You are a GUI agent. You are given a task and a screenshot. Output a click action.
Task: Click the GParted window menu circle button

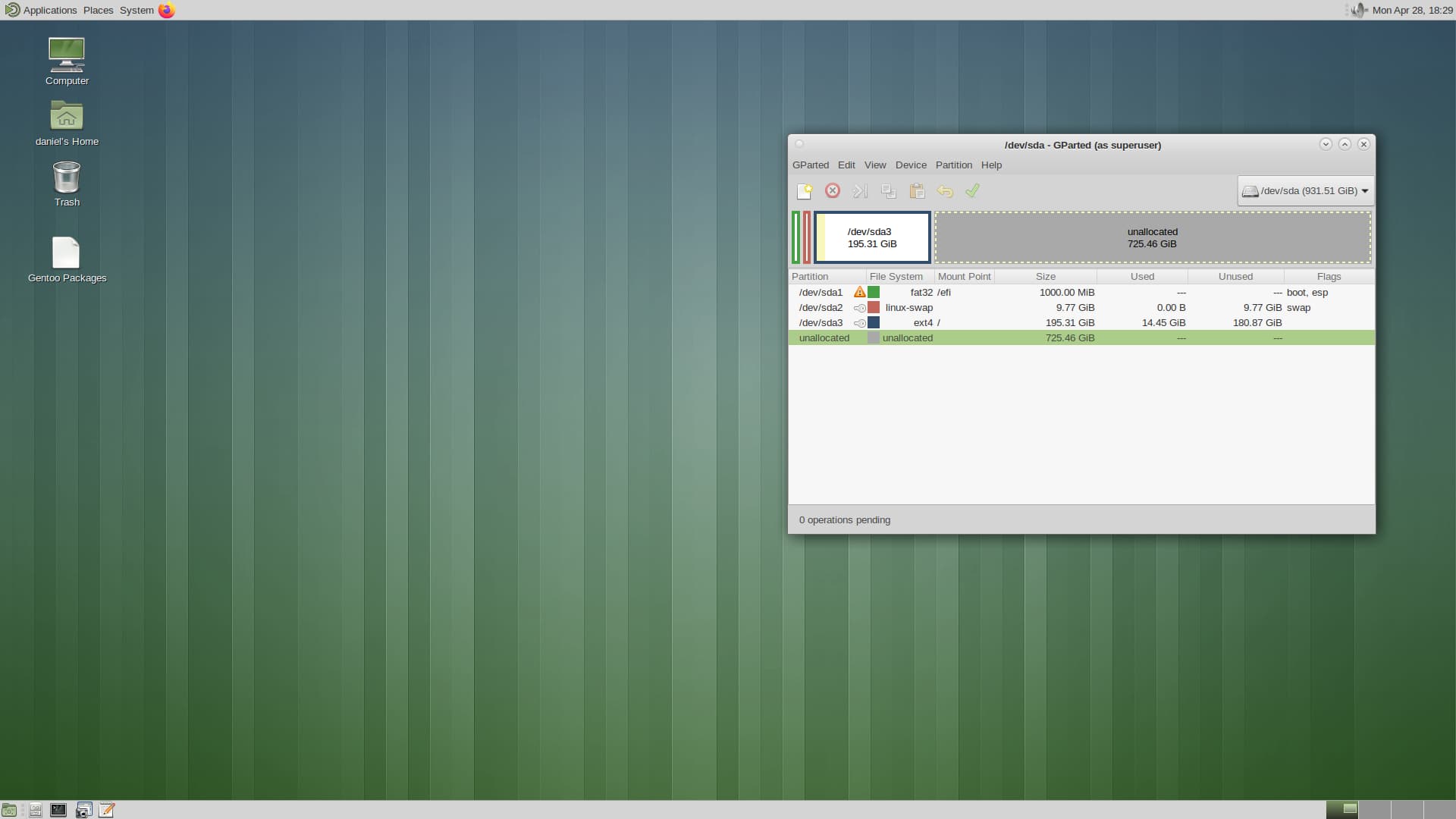[x=799, y=144]
